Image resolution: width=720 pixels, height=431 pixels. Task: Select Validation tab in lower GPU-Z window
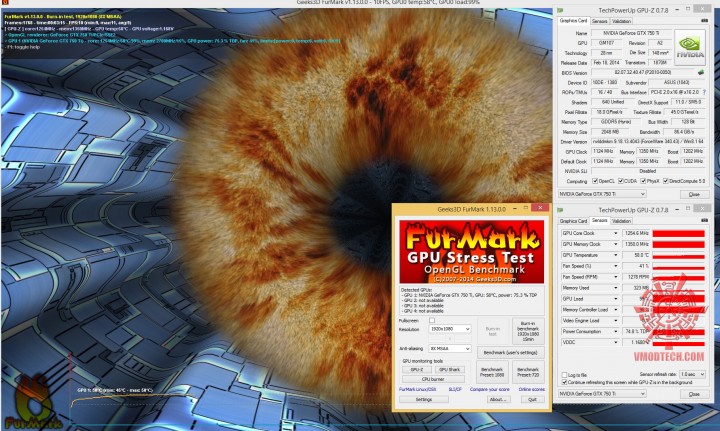[x=621, y=221]
